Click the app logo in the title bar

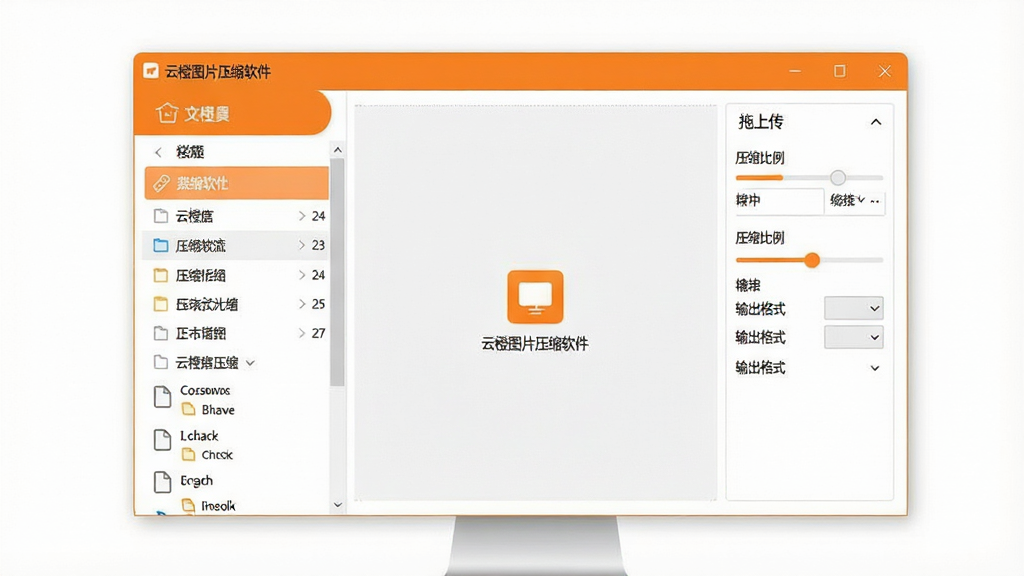151,71
